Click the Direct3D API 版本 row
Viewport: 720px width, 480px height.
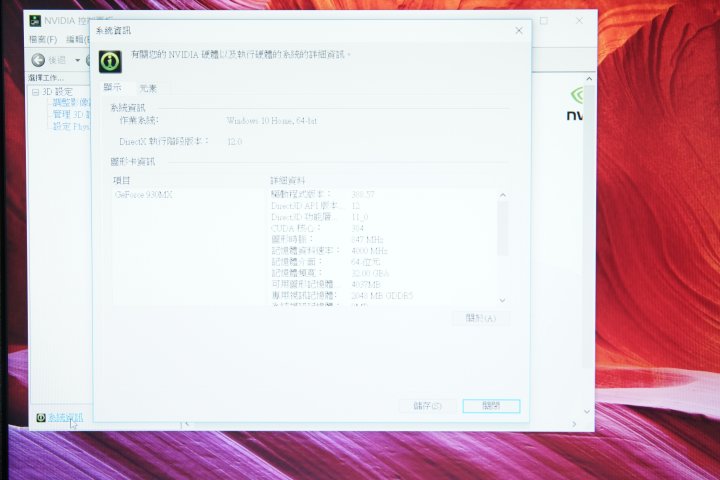315,206
